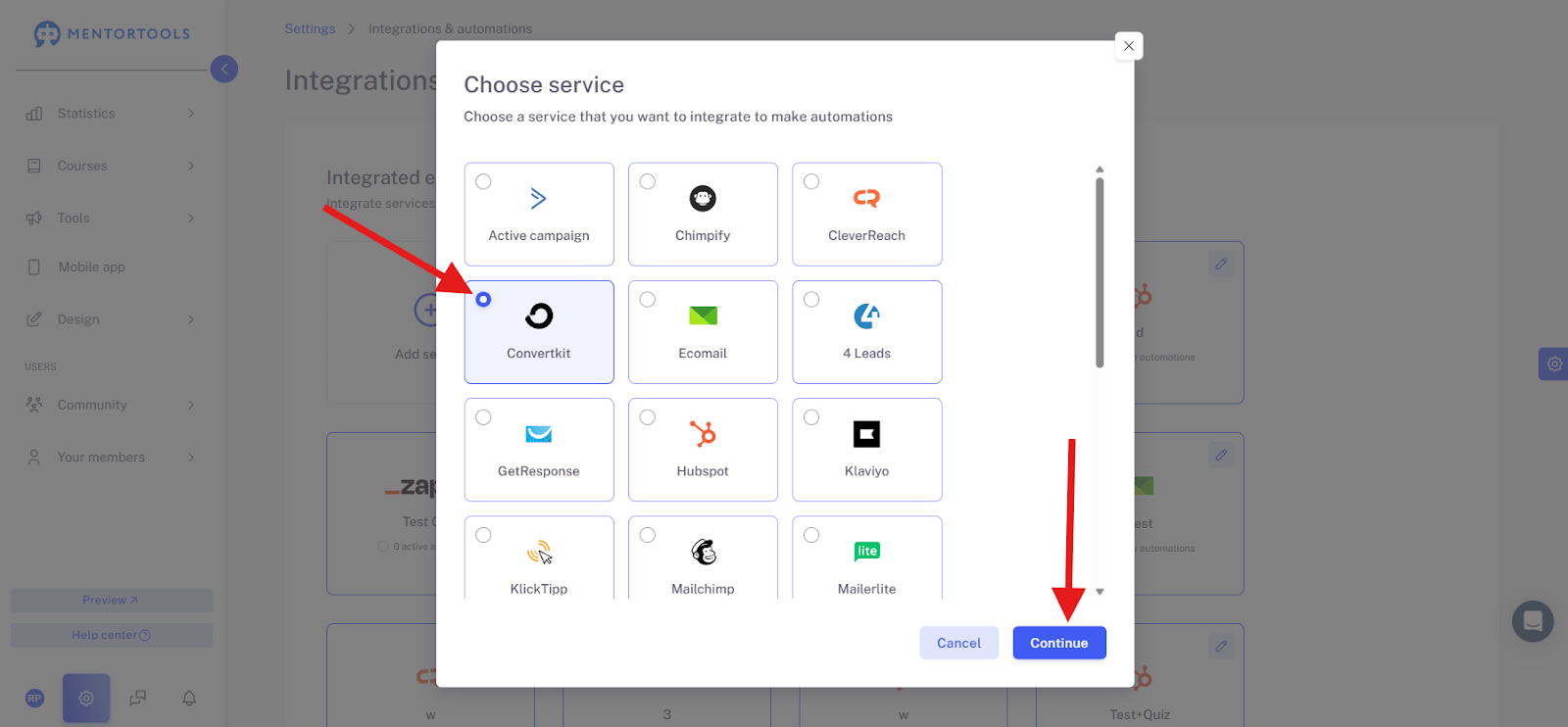The width and height of the screenshot is (1568, 727).
Task: Click the Mentortools logo in sidebar
Action: 112,33
